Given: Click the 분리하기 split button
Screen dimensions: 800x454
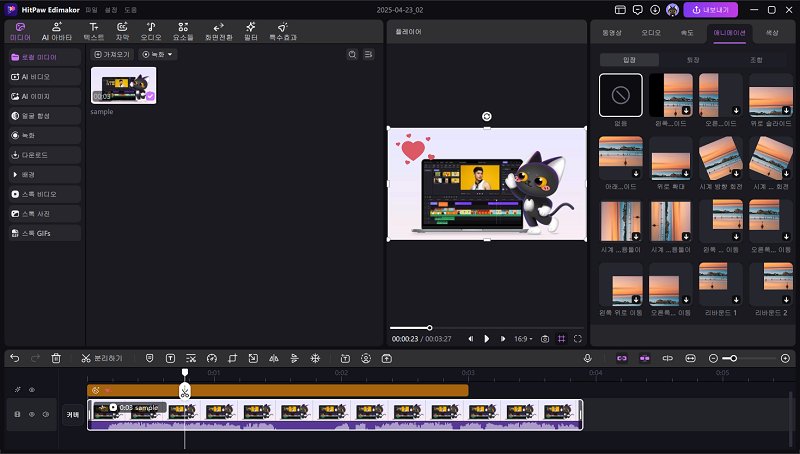Looking at the screenshot, I should click(102, 359).
